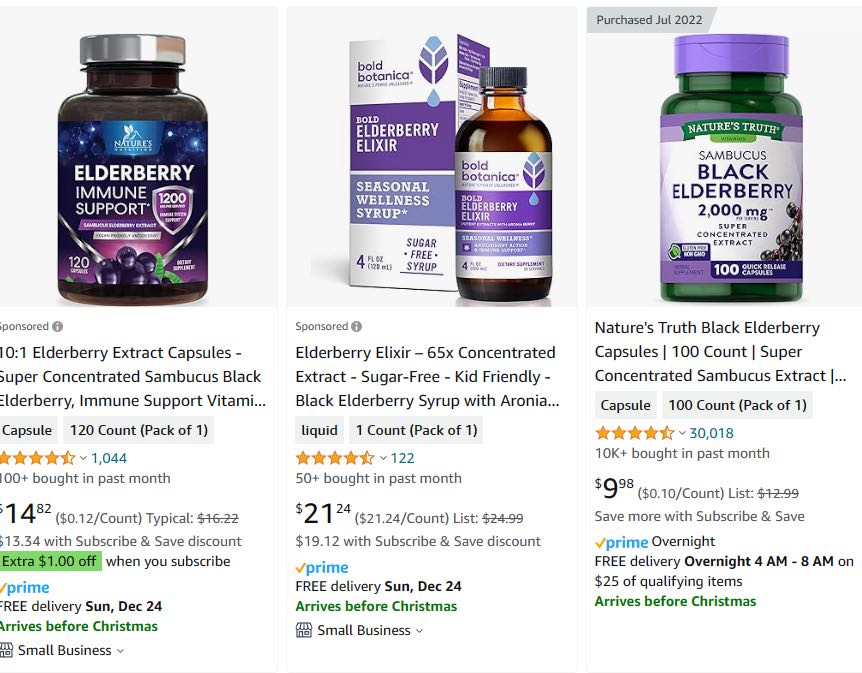862x673 pixels.
Task: Expand rating breakdown chevron next to 1,044
Action: [84, 458]
